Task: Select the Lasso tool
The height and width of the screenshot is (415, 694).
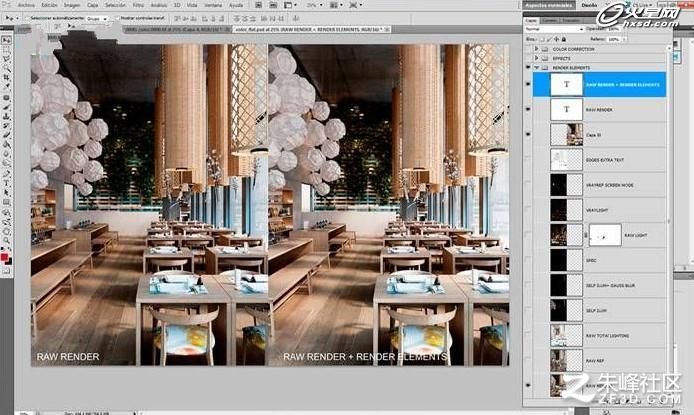Action: pyautogui.click(x=6, y=58)
